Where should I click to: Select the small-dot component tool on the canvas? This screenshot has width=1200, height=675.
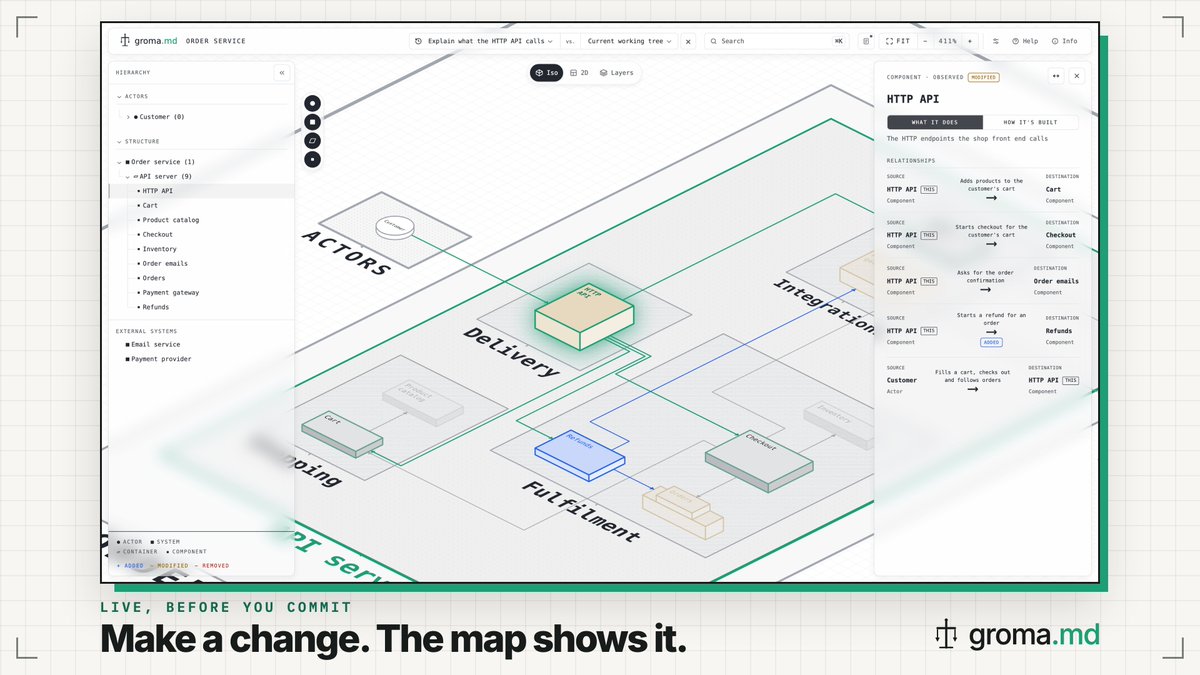313,159
